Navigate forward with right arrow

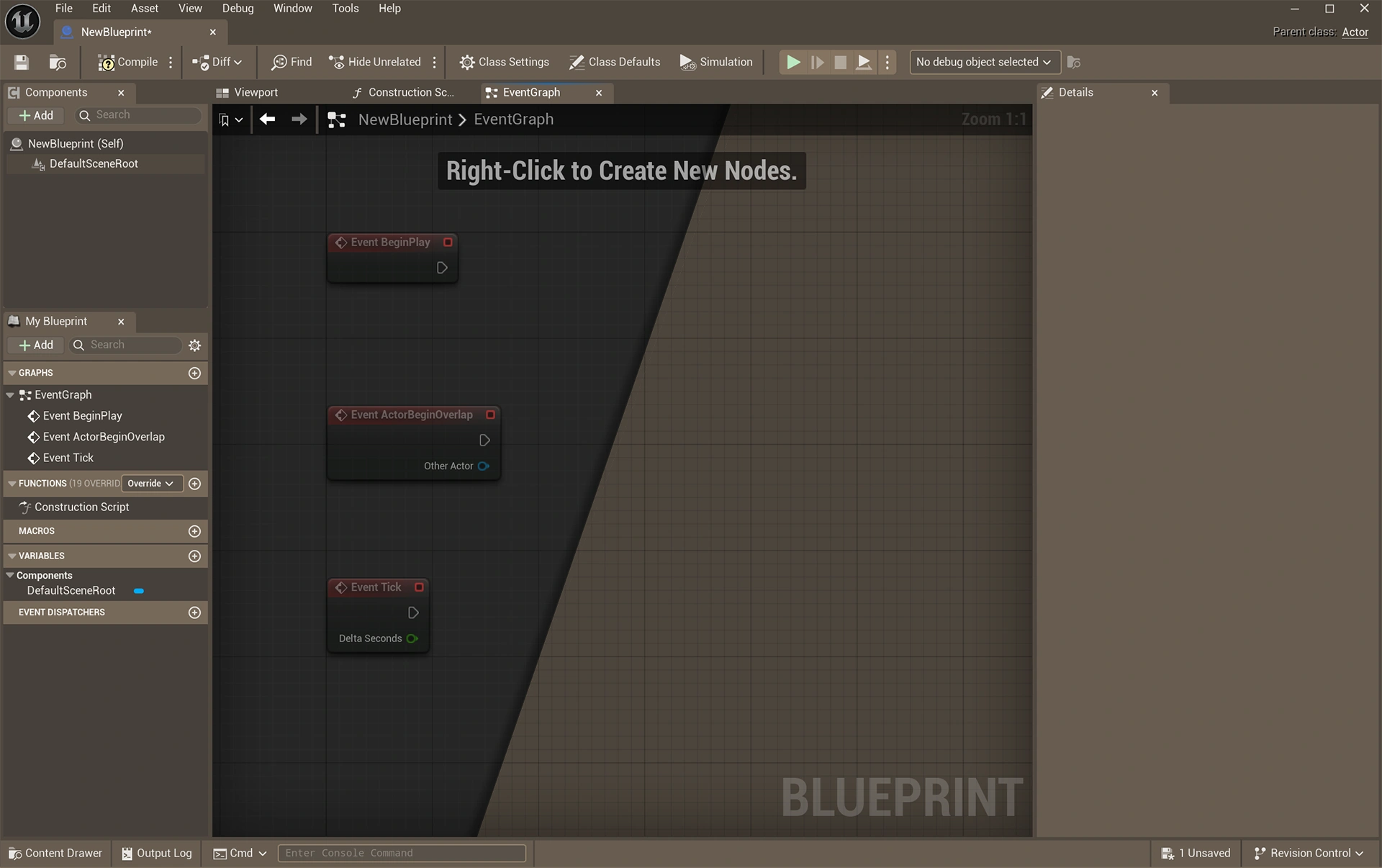pyautogui.click(x=299, y=119)
